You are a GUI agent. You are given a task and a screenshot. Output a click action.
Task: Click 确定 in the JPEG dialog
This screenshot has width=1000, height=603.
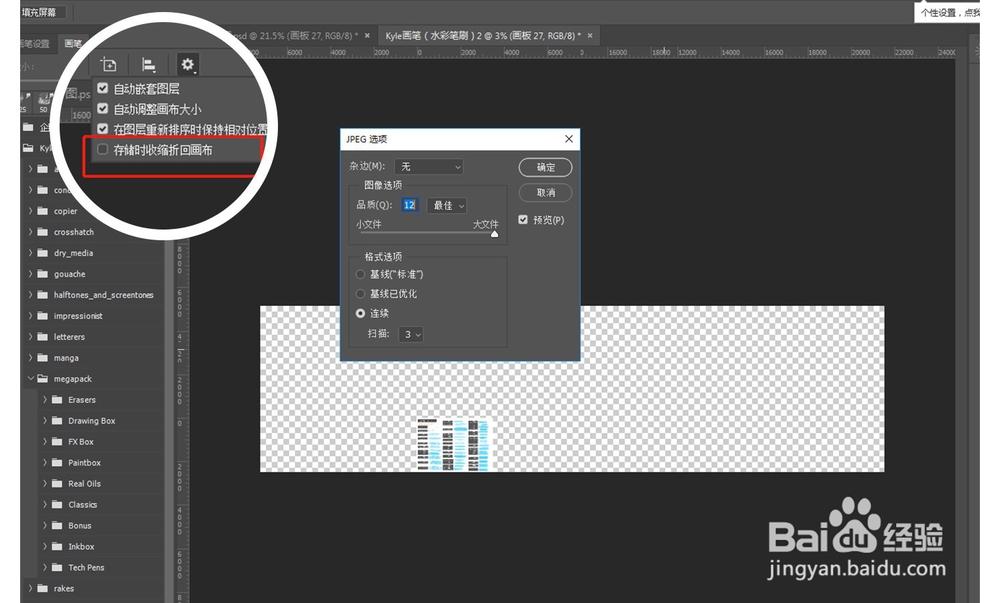(x=545, y=168)
